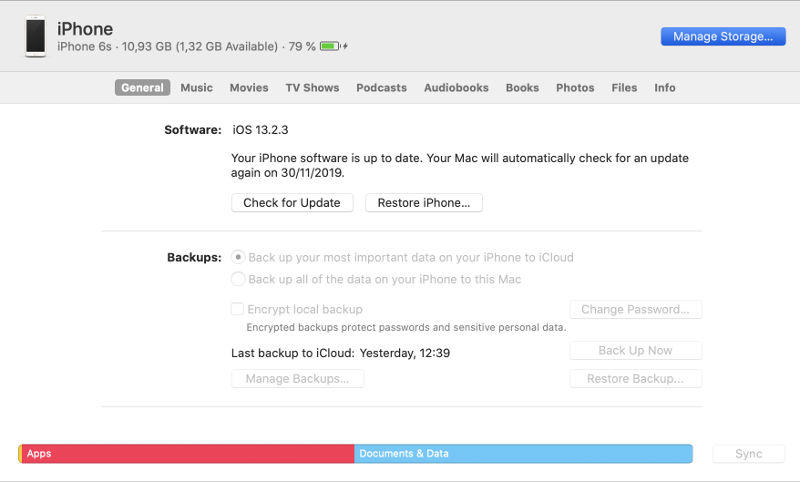Image resolution: width=800 pixels, height=482 pixels.
Task: Select the Podcasts tab
Action: click(381, 88)
